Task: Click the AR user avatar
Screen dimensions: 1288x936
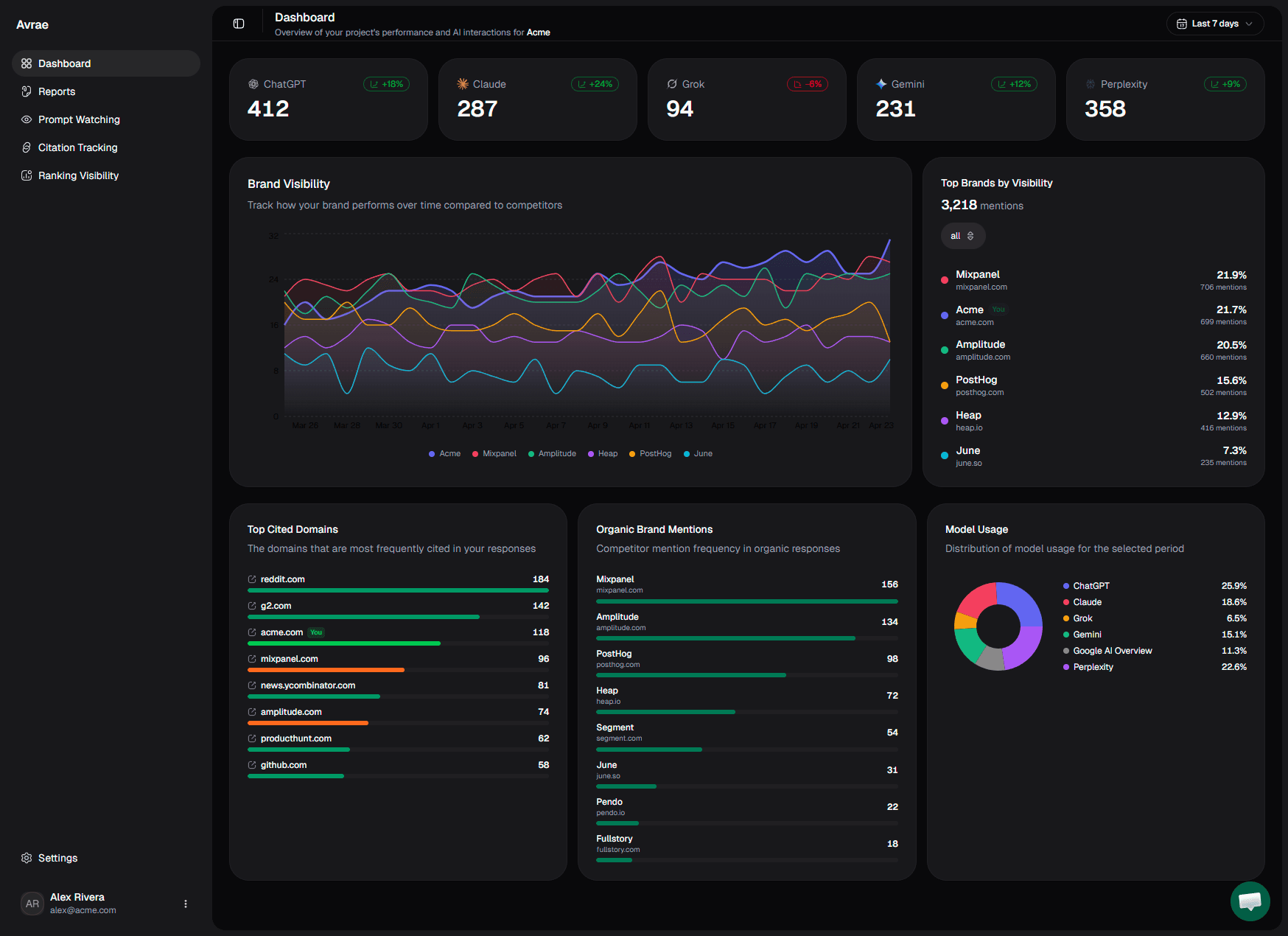Action: click(32, 904)
